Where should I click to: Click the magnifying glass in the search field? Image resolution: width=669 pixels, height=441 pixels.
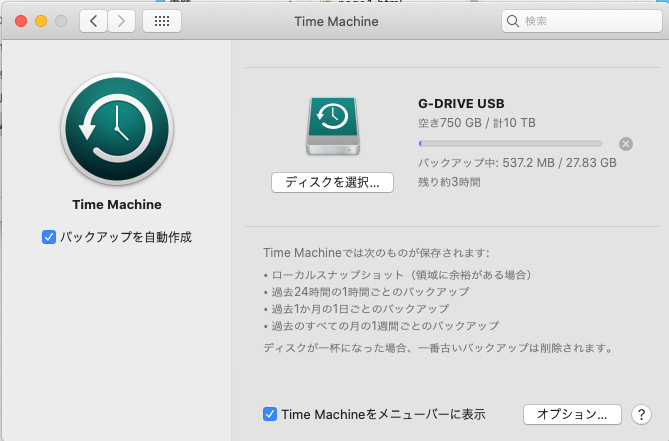click(x=513, y=21)
